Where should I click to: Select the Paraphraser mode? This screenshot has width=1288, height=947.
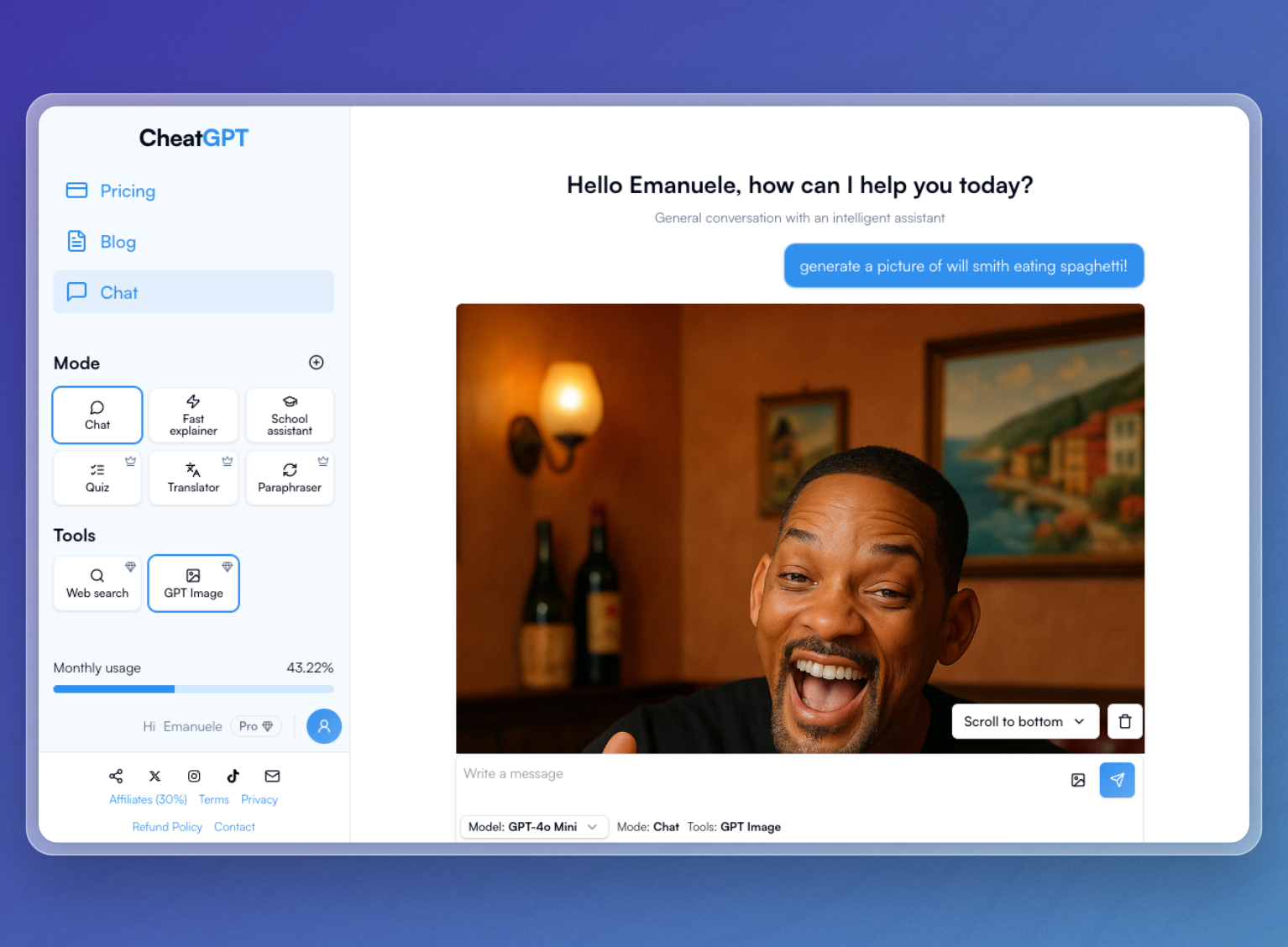tap(290, 478)
